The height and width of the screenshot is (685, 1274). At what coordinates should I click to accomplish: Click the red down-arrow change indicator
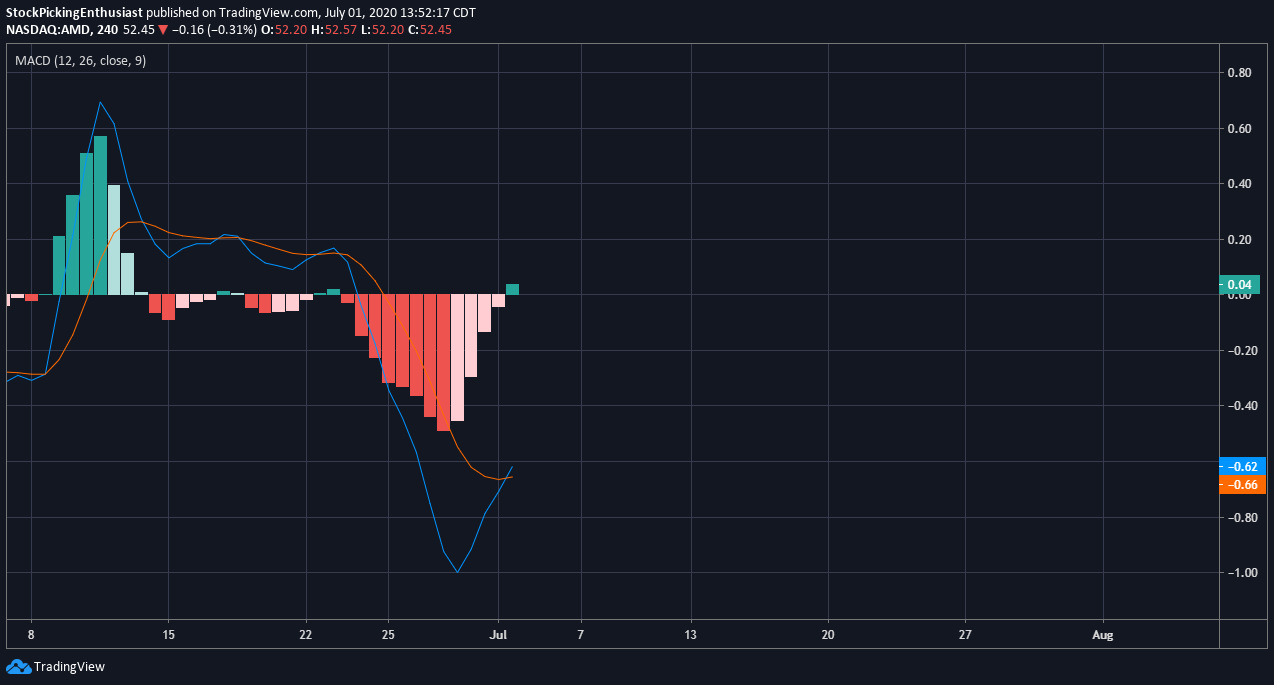pyautogui.click(x=162, y=30)
